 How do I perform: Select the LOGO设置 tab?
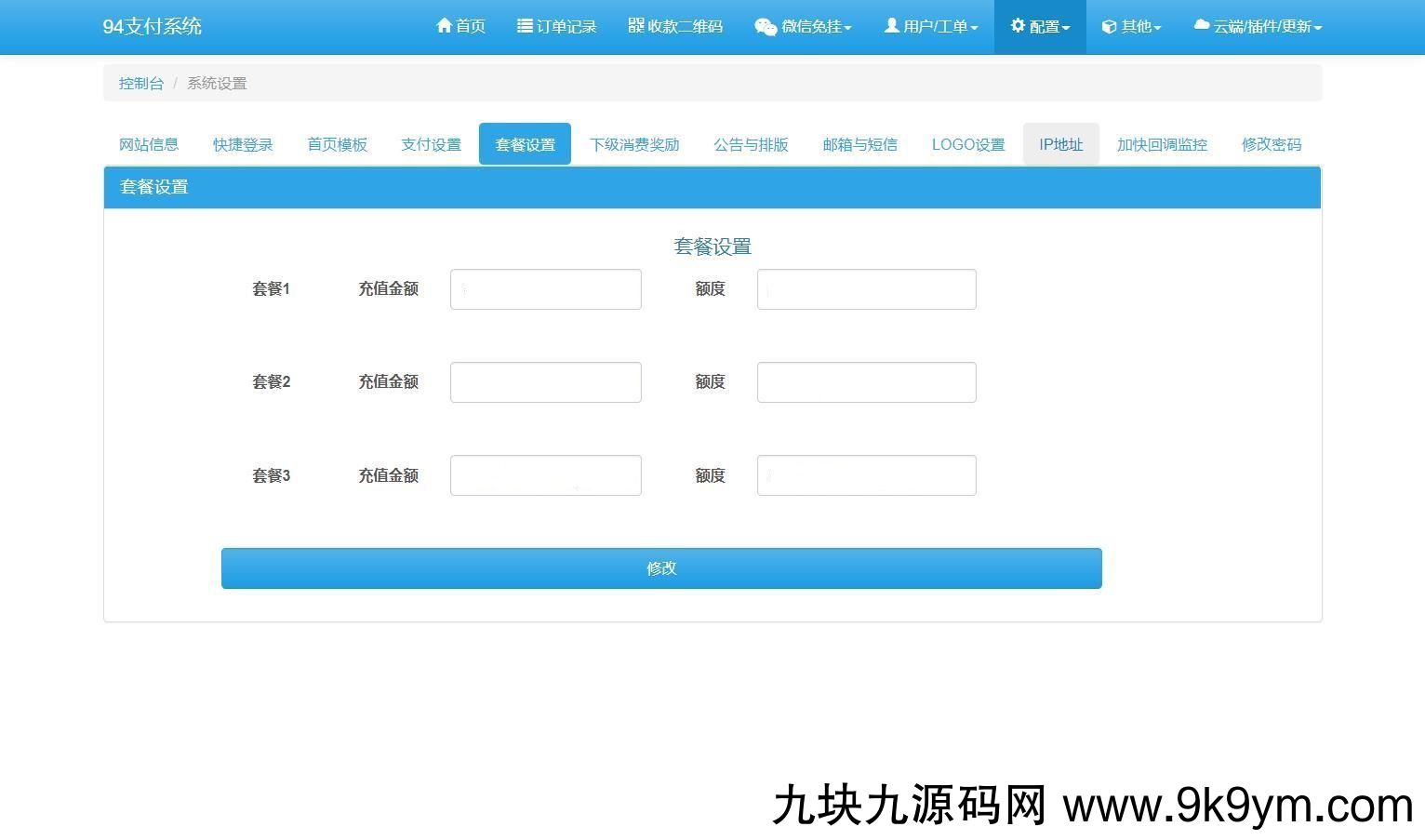pos(967,144)
